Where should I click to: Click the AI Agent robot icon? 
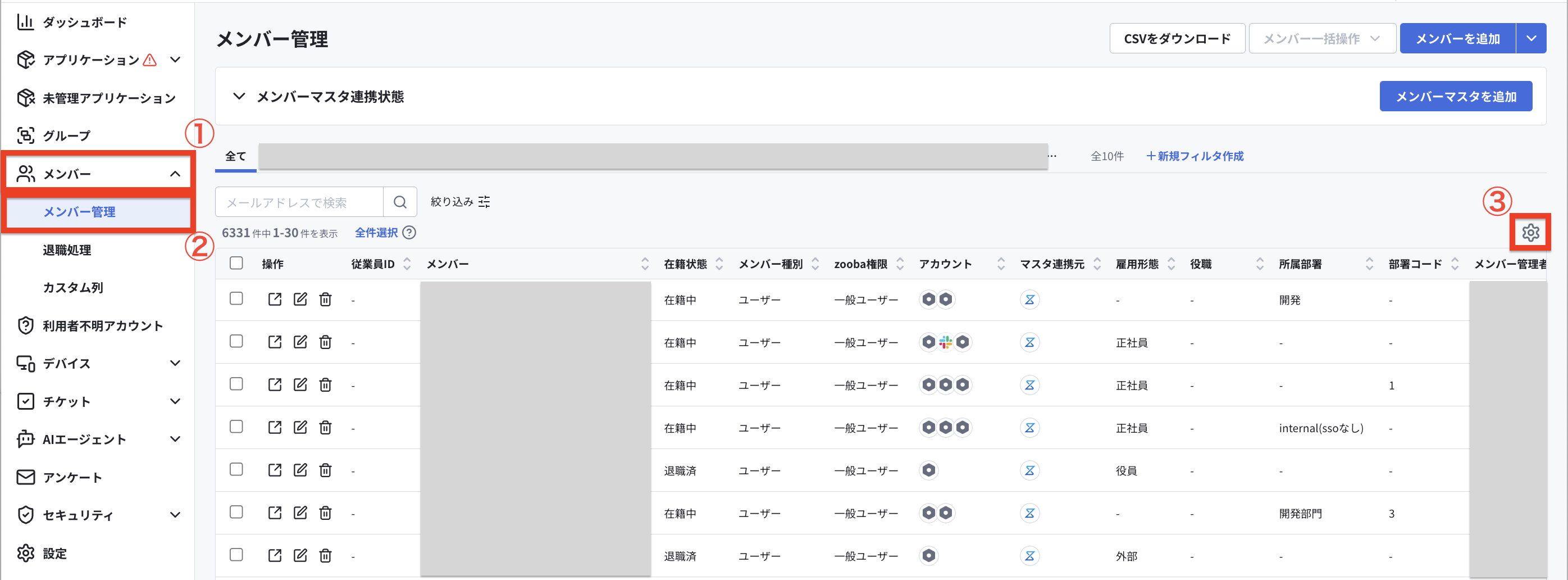tap(26, 439)
